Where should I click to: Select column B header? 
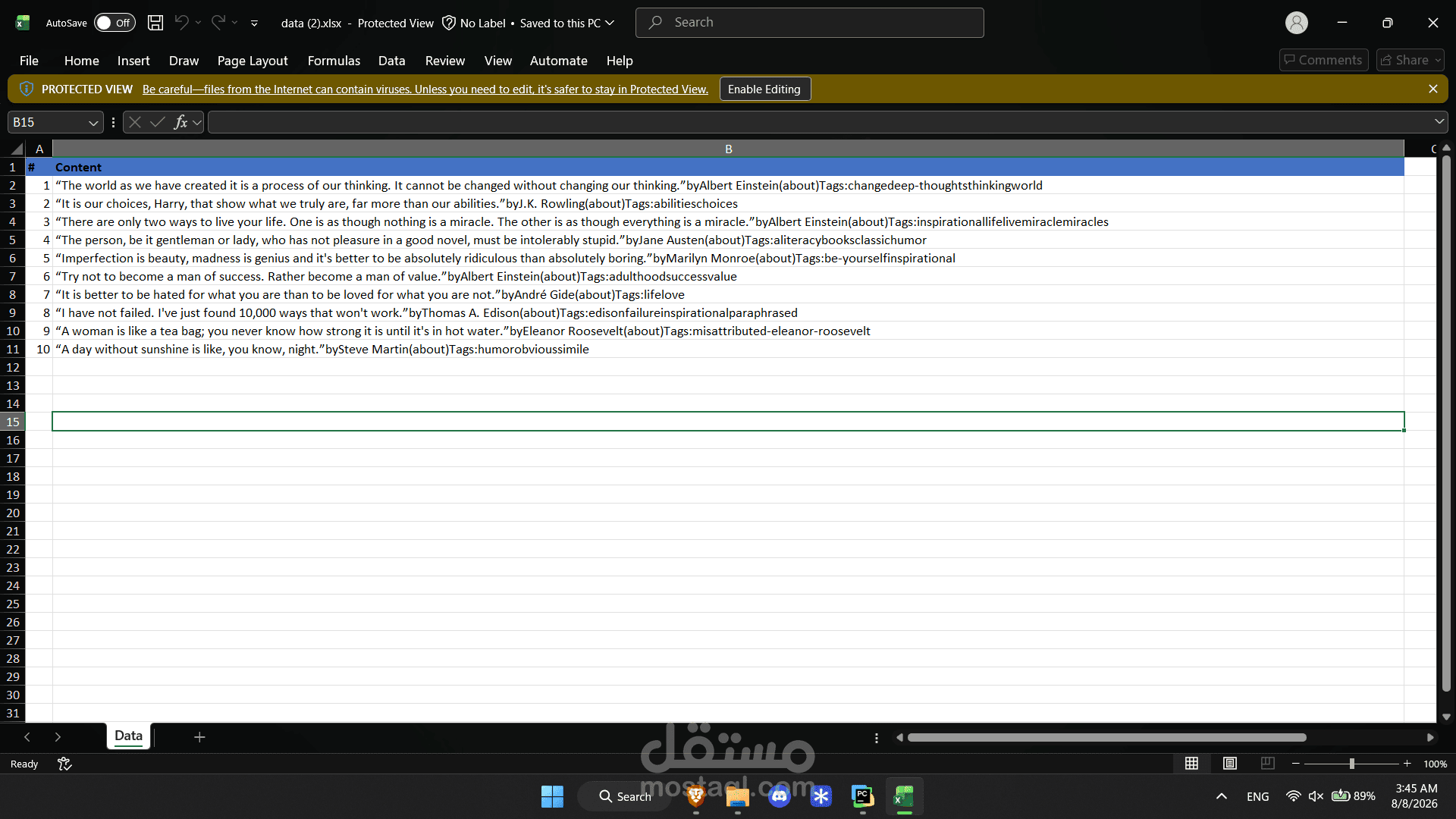click(x=728, y=149)
